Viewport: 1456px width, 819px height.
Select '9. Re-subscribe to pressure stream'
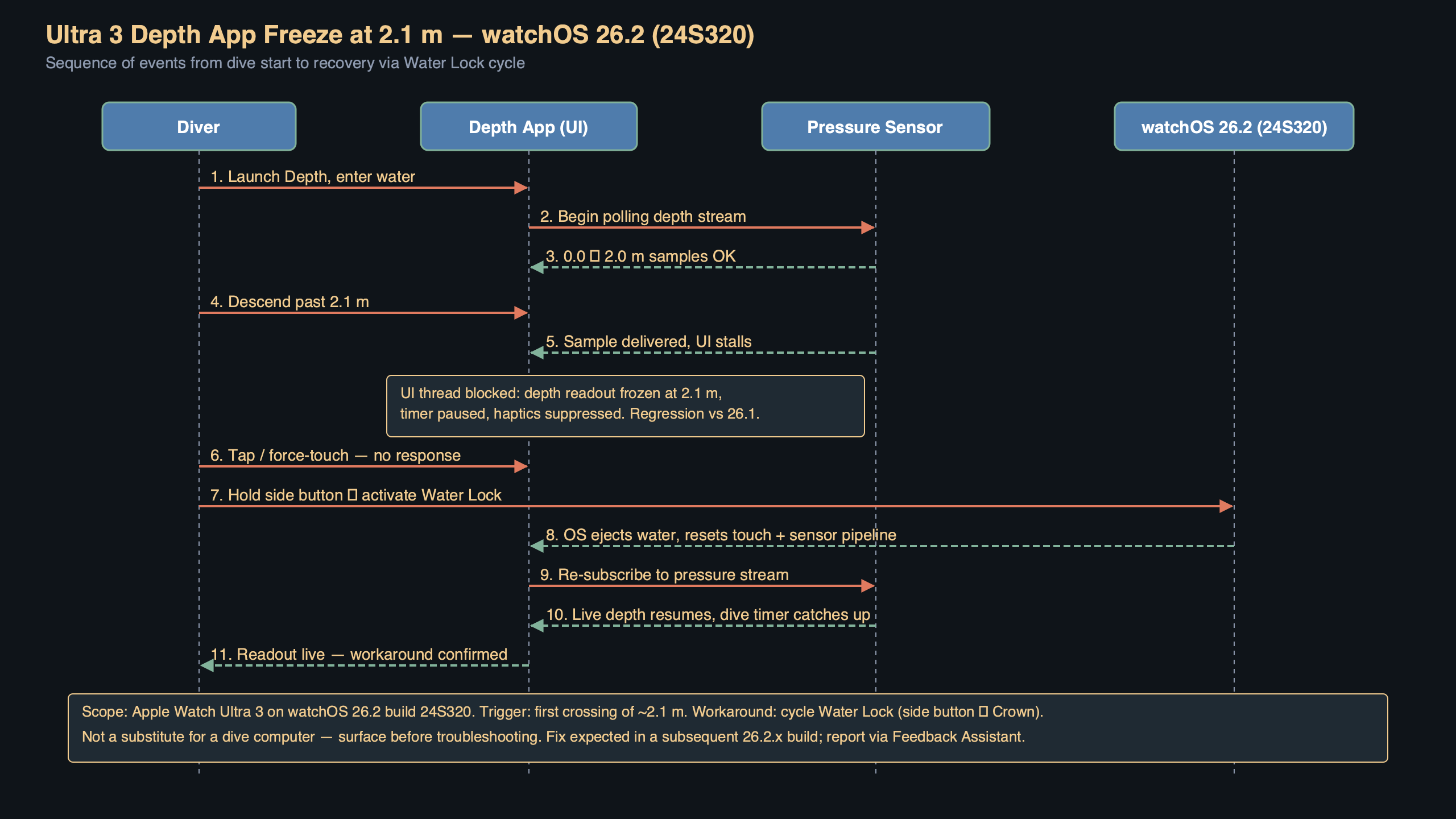click(664, 574)
